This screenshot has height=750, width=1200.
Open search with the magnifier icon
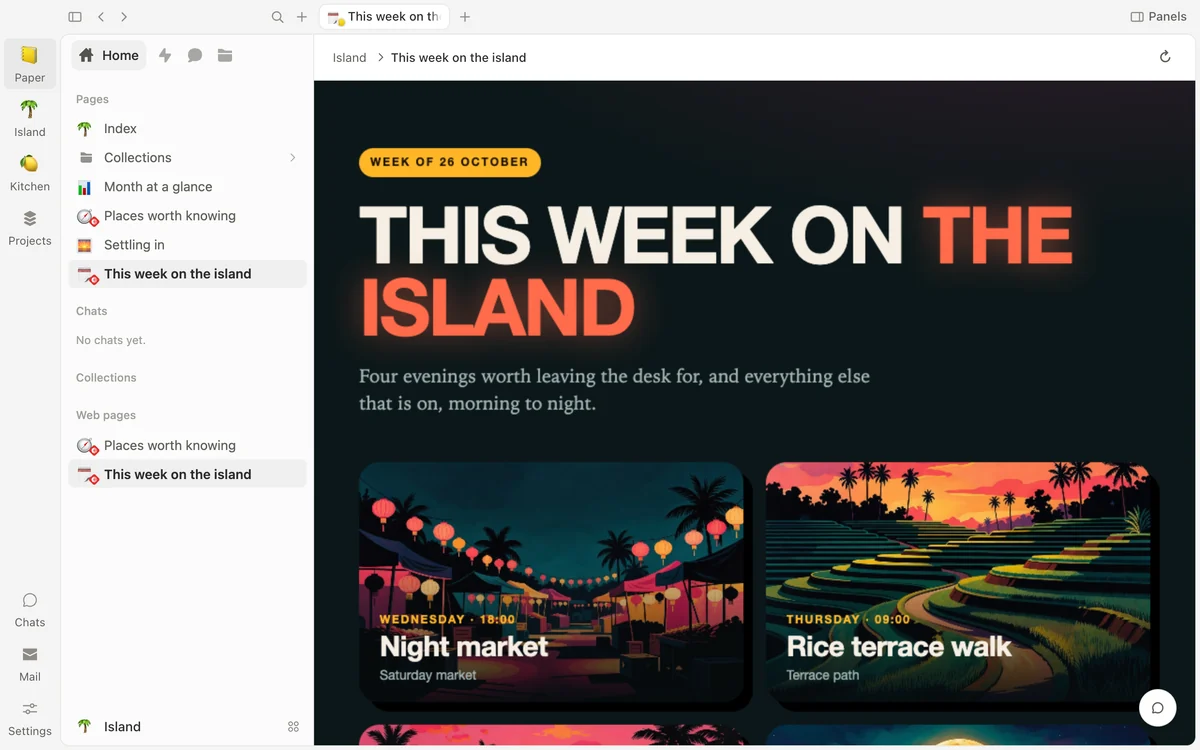(x=278, y=17)
